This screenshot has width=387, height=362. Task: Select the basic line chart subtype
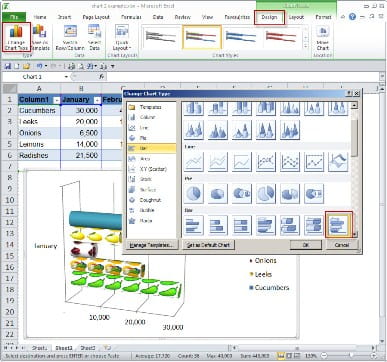tap(194, 162)
